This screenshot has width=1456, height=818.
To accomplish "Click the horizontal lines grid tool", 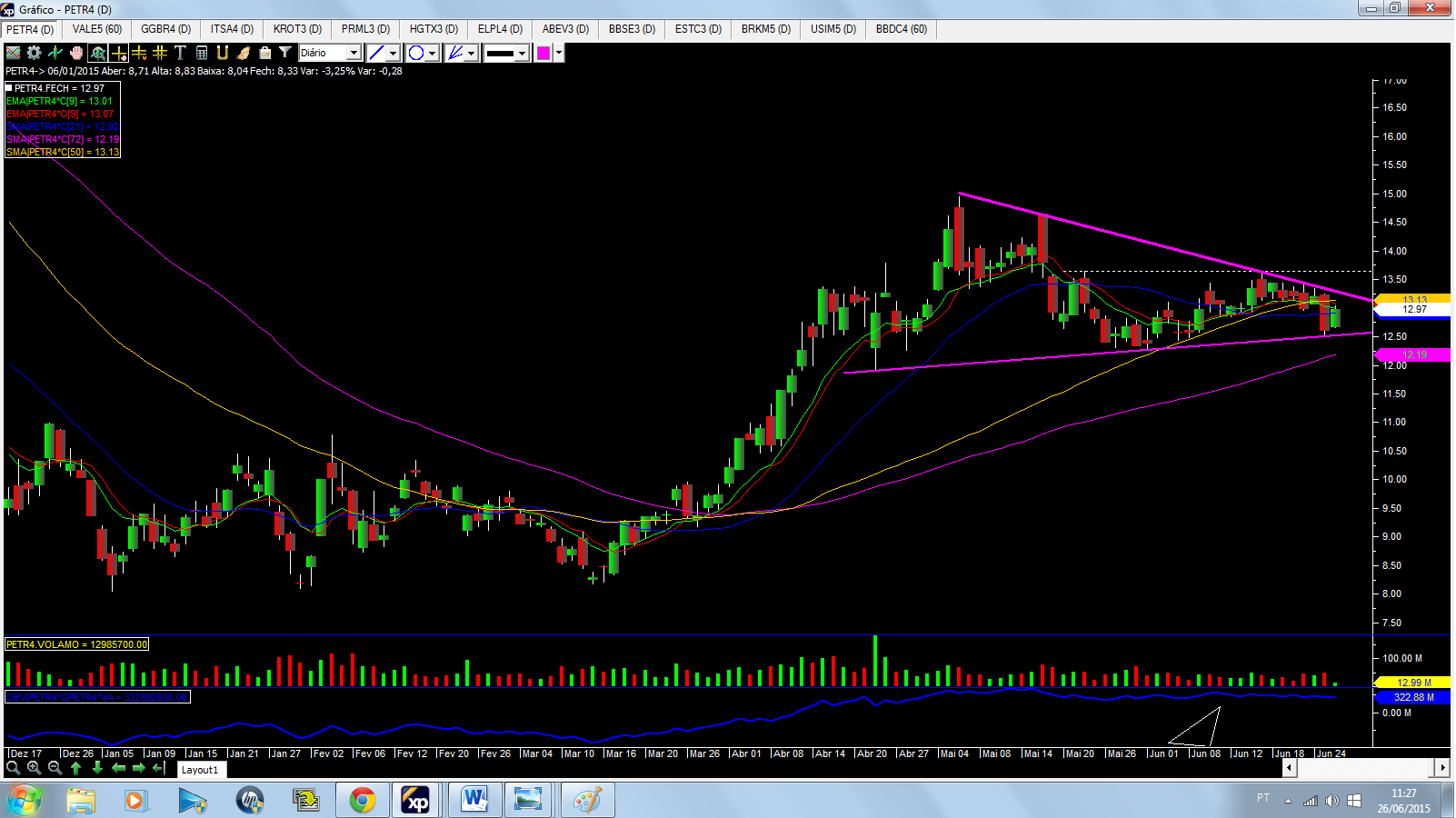I will tap(139, 53).
